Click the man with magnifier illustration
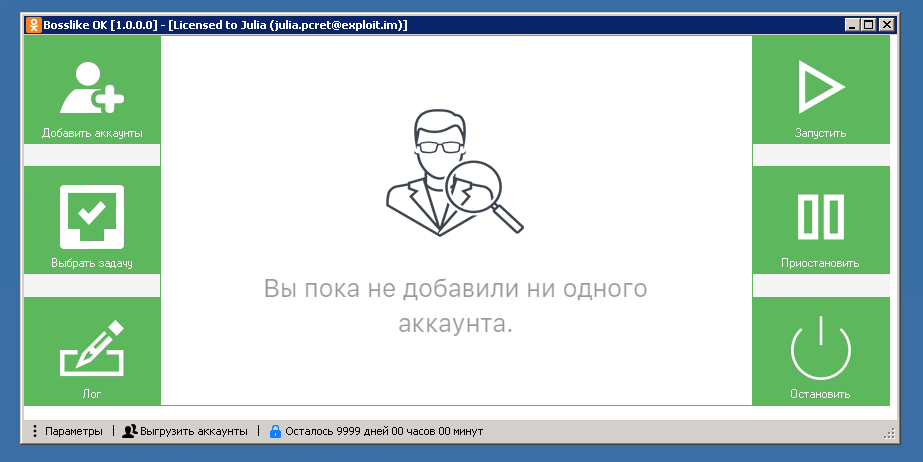 (454, 172)
